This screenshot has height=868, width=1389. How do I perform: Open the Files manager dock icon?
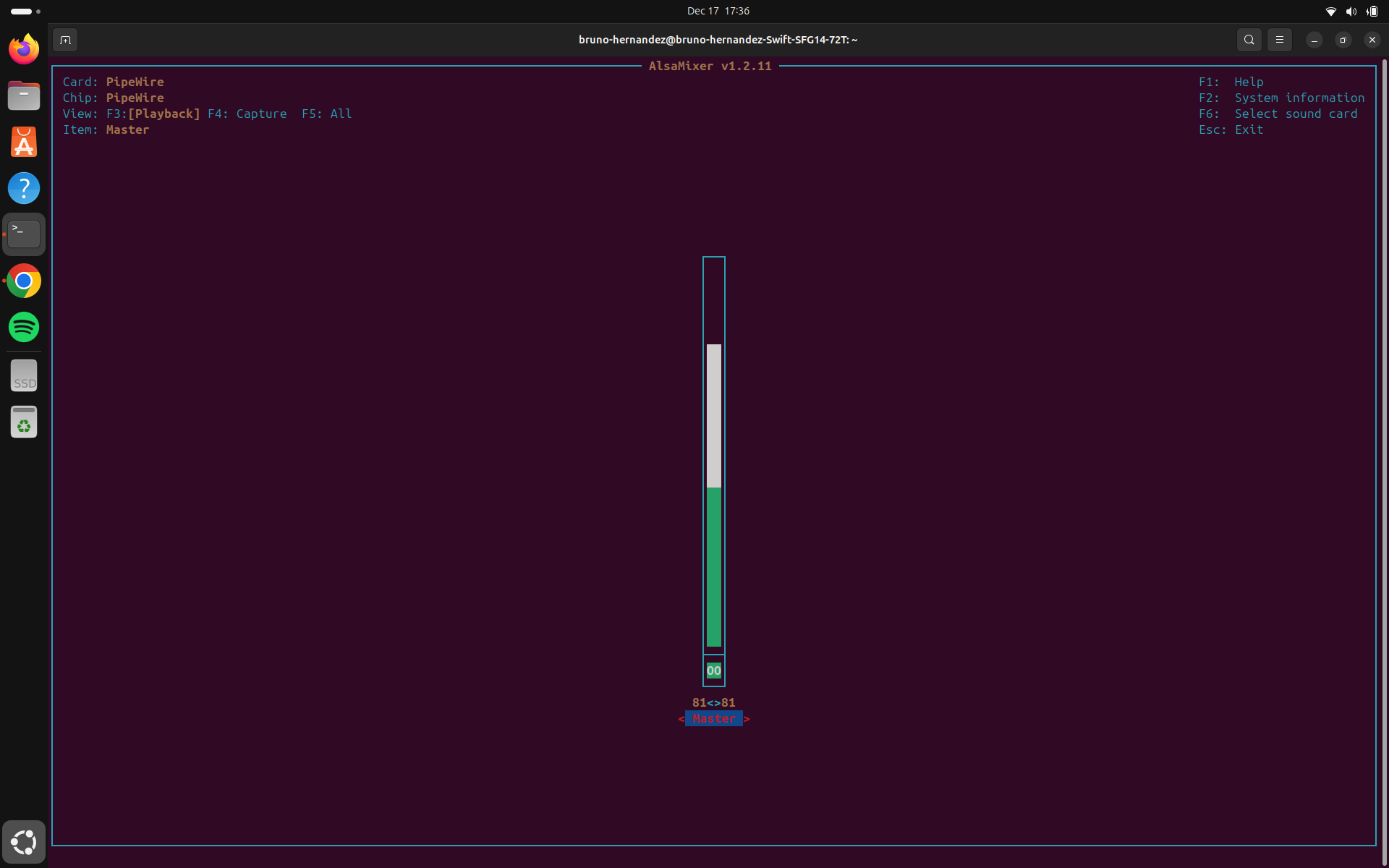24,95
